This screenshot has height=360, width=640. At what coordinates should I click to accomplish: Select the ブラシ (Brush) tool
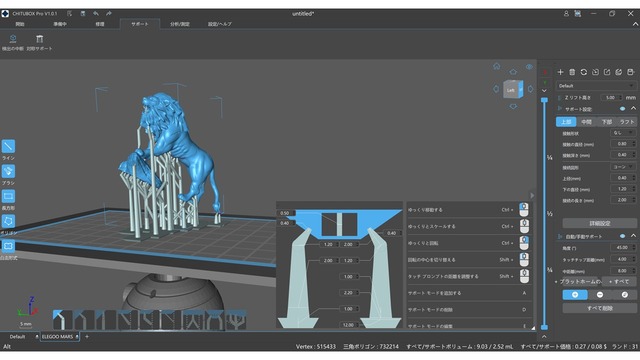[x=8, y=171]
